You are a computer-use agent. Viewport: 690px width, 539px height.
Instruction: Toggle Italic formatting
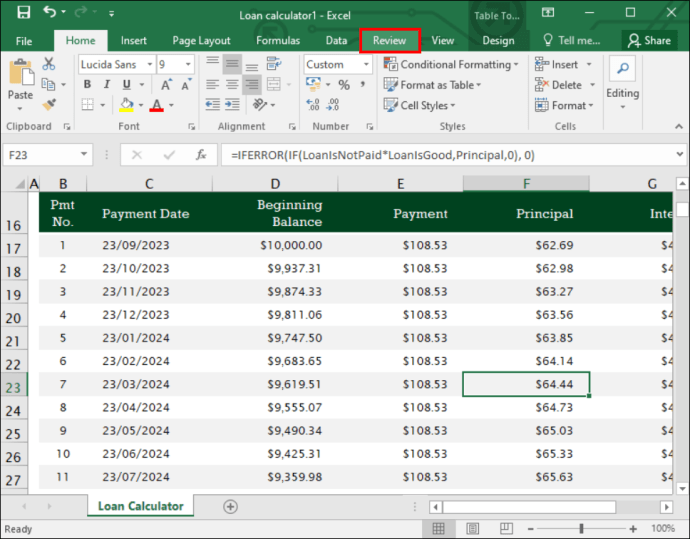(106, 84)
